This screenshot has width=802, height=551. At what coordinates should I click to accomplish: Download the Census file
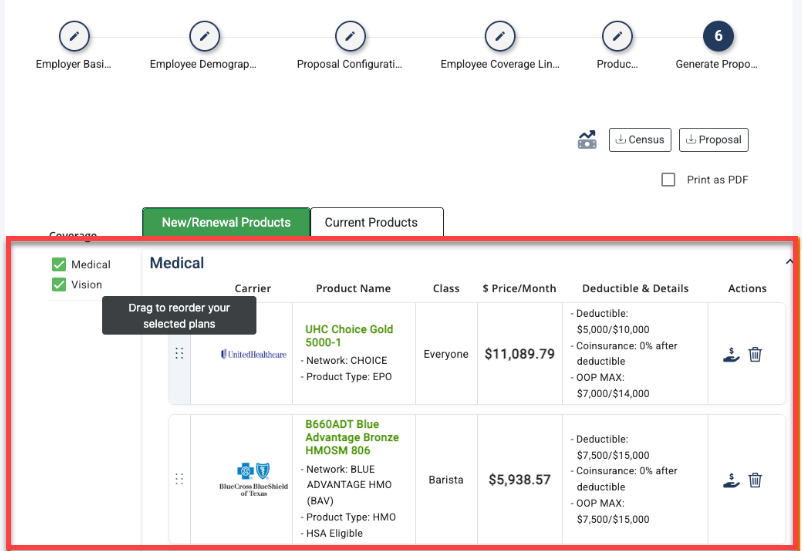coord(640,140)
